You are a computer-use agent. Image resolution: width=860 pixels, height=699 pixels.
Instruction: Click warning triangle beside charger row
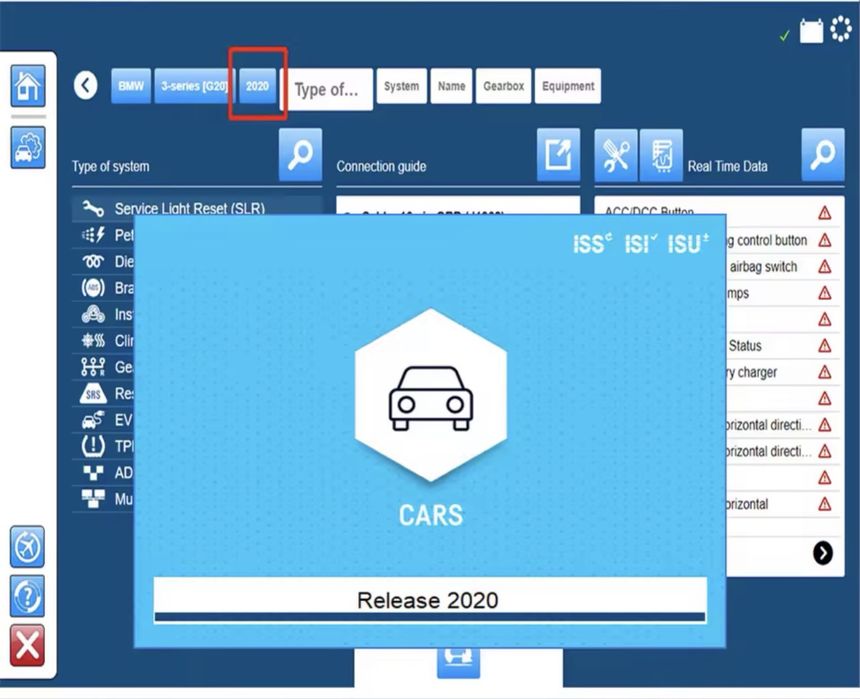pos(824,372)
